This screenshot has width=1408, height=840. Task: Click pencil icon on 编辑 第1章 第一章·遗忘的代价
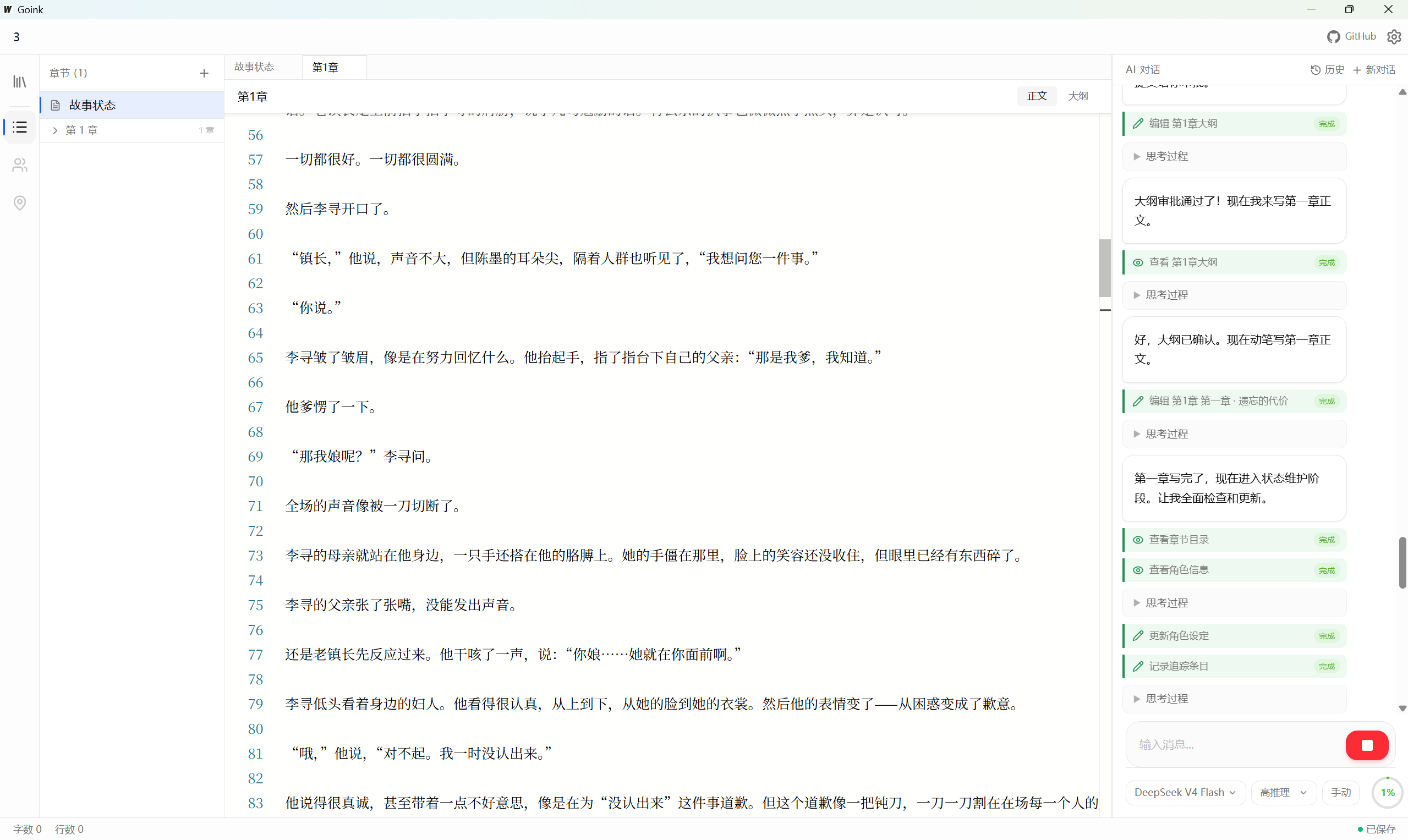[x=1137, y=401]
